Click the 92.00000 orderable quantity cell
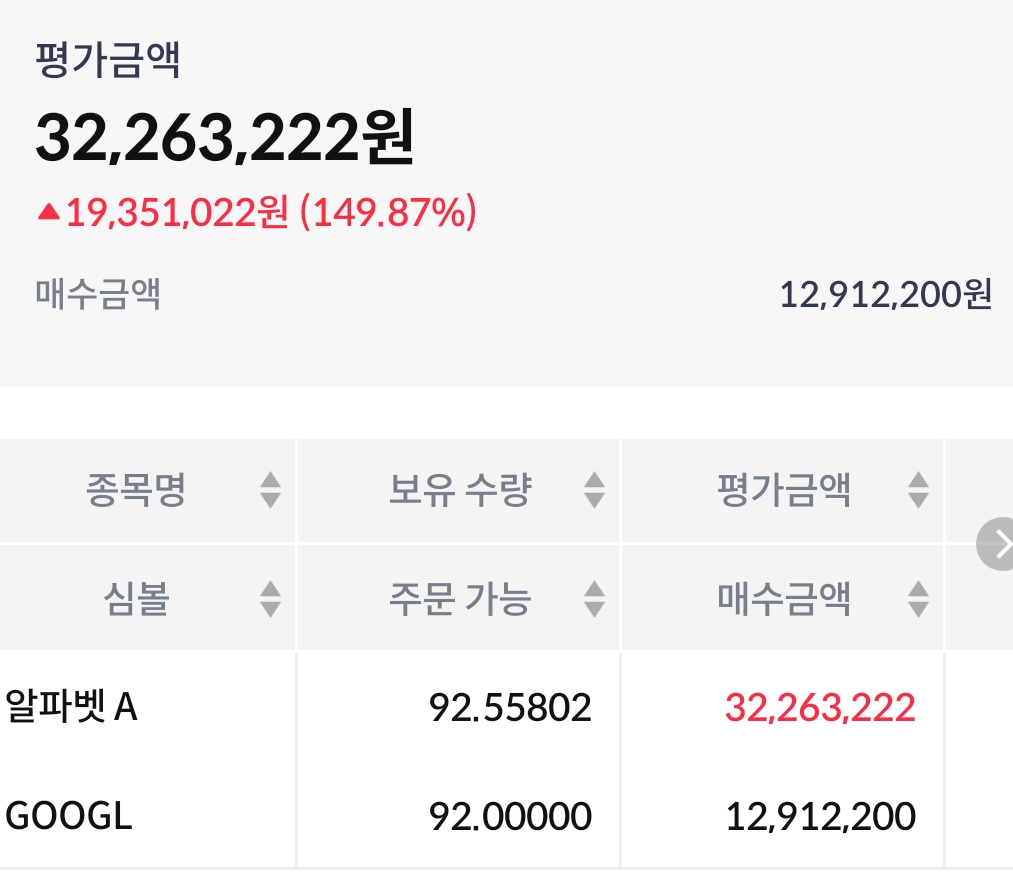 click(x=510, y=817)
